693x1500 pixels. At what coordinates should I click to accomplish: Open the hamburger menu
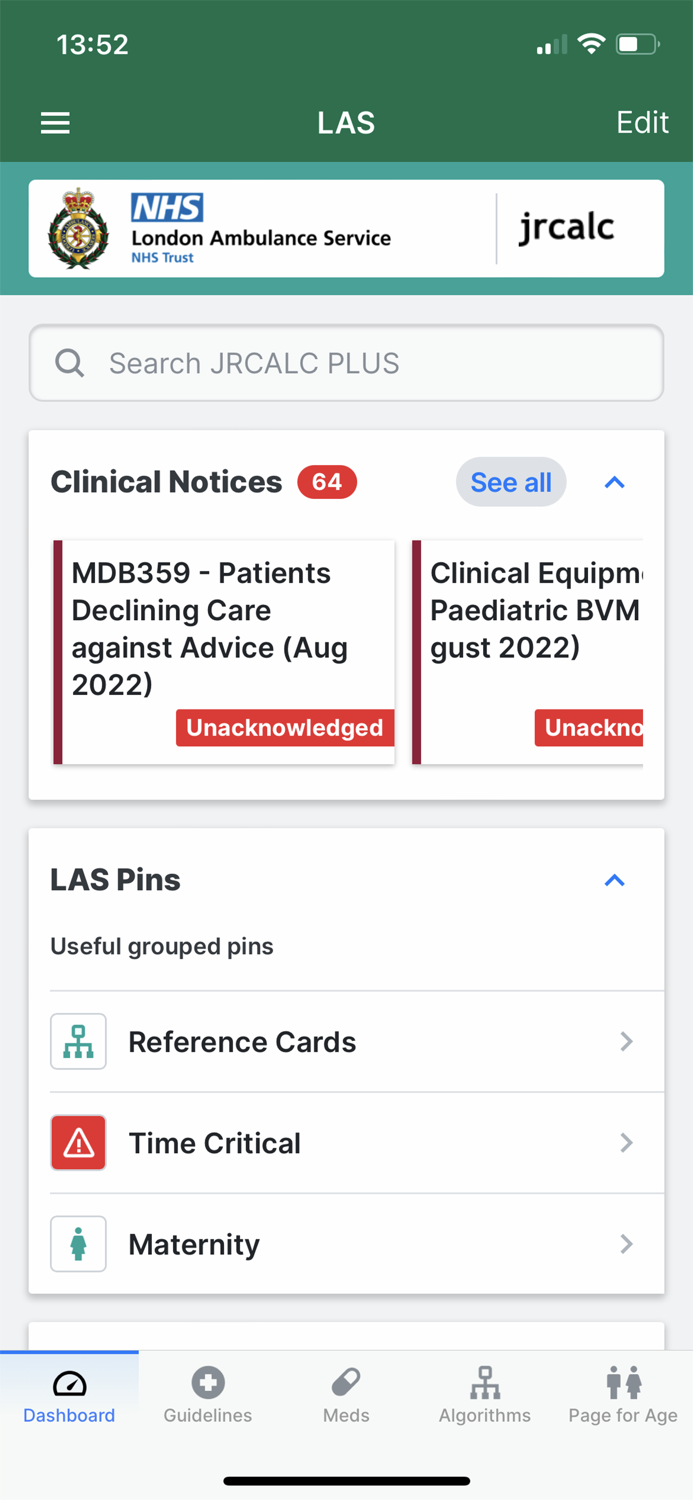coord(55,122)
